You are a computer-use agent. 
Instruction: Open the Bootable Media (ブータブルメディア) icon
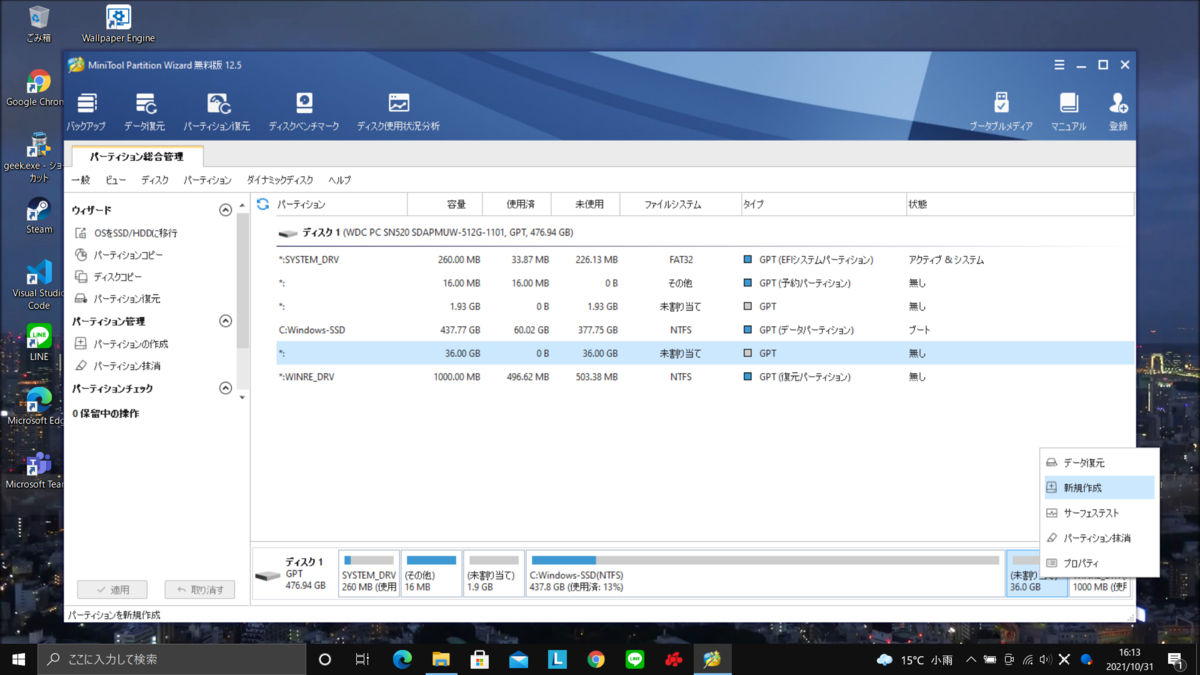click(x=1001, y=112)
